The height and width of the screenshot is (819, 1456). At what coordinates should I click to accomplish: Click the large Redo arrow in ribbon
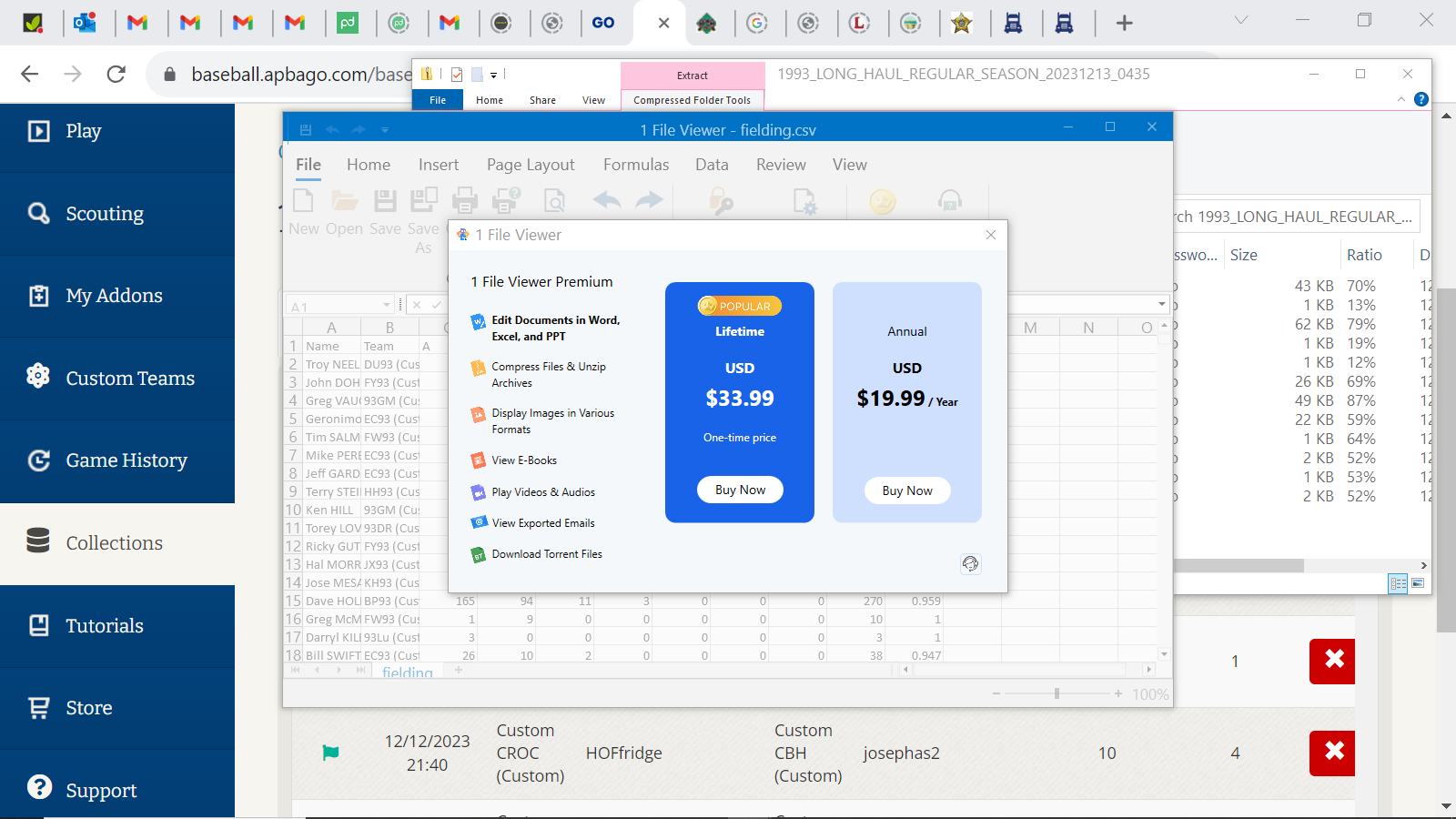(649, 200)
